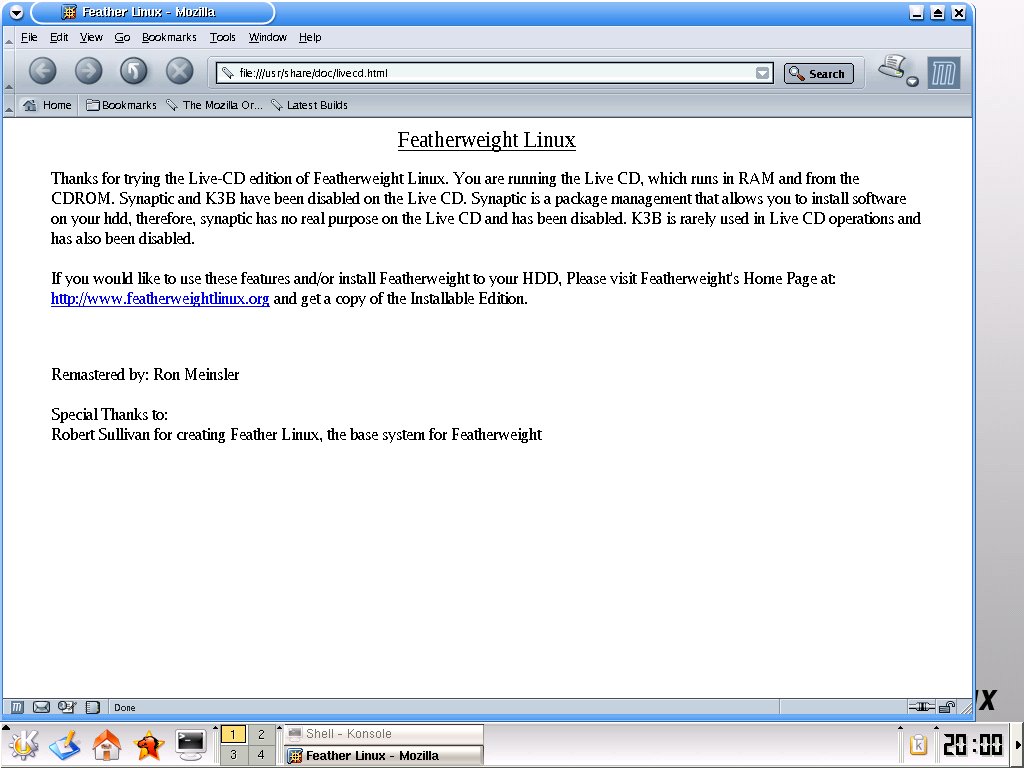Go back with the Back arrow button
Screen dimensions: 1024x768
point(42,71)
